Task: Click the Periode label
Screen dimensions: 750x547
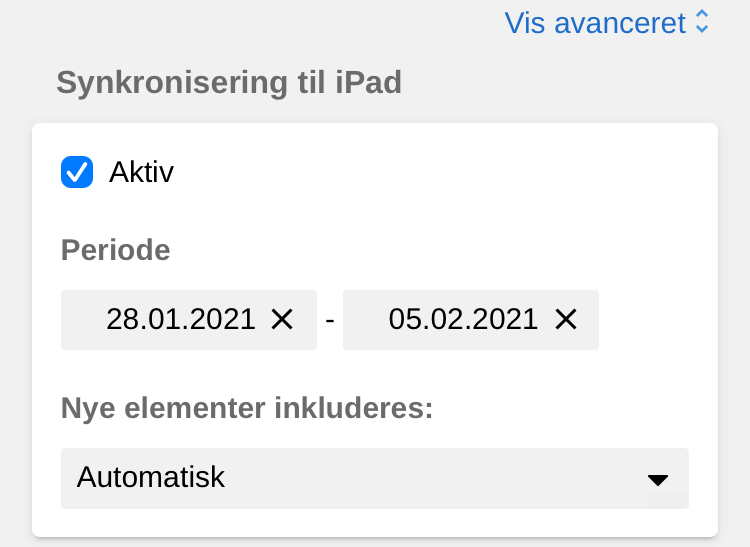Action: [116, 249]
